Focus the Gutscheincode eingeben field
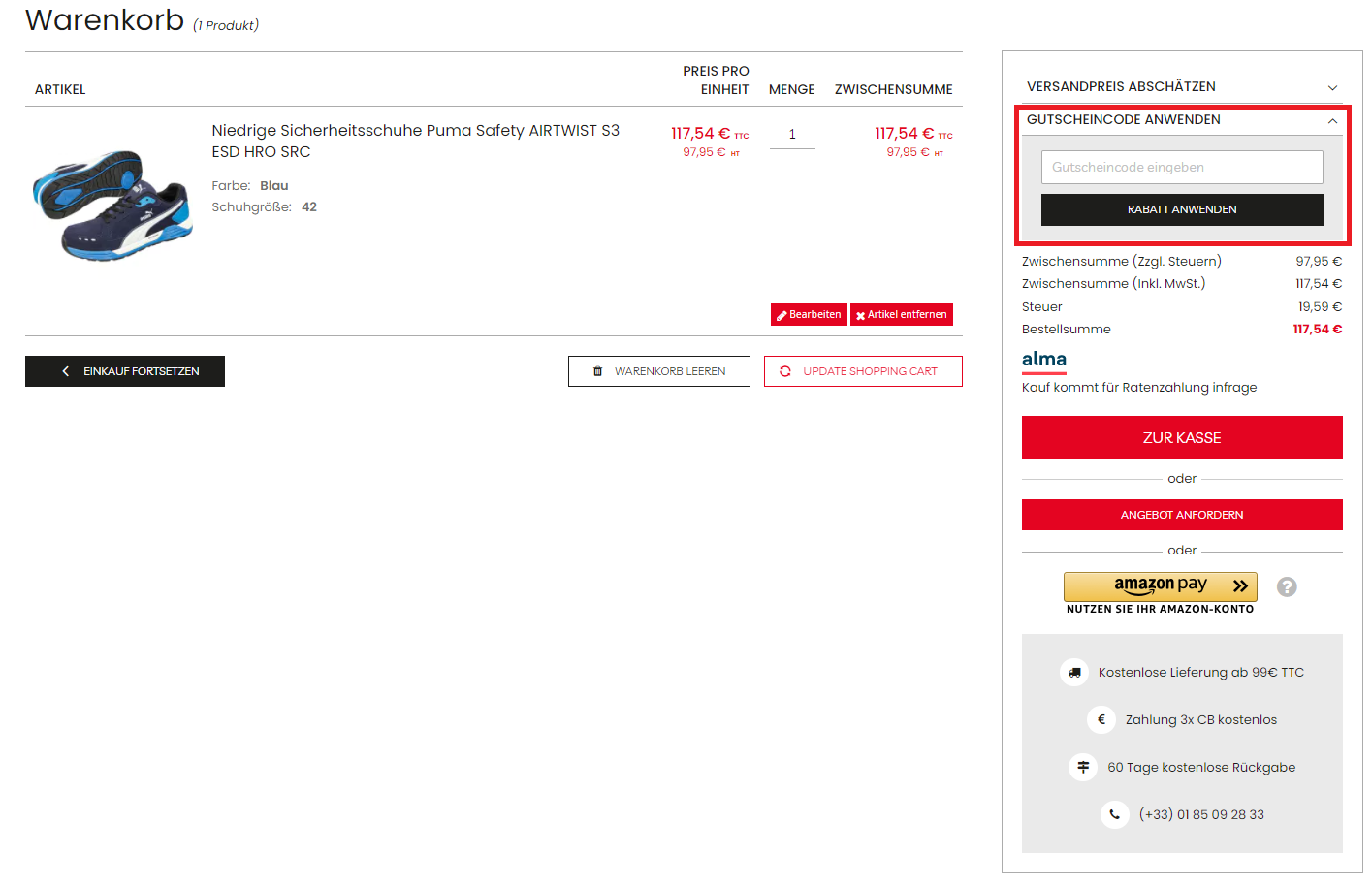This screenshot has height=886, width=1372. coord(1182,167)
